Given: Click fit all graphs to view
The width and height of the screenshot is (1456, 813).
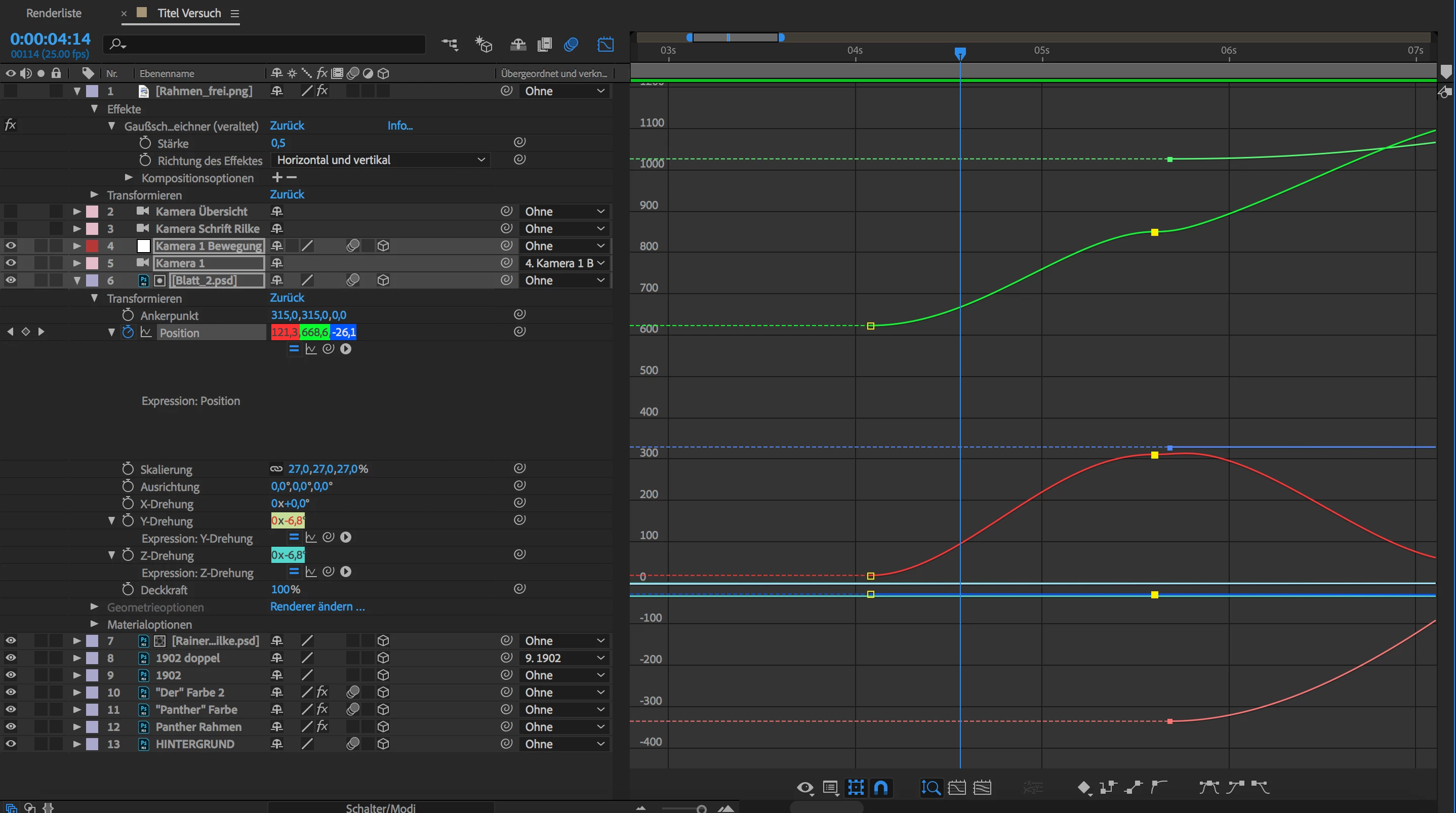Looking at the screenshot, I should (x=982, y=788).
